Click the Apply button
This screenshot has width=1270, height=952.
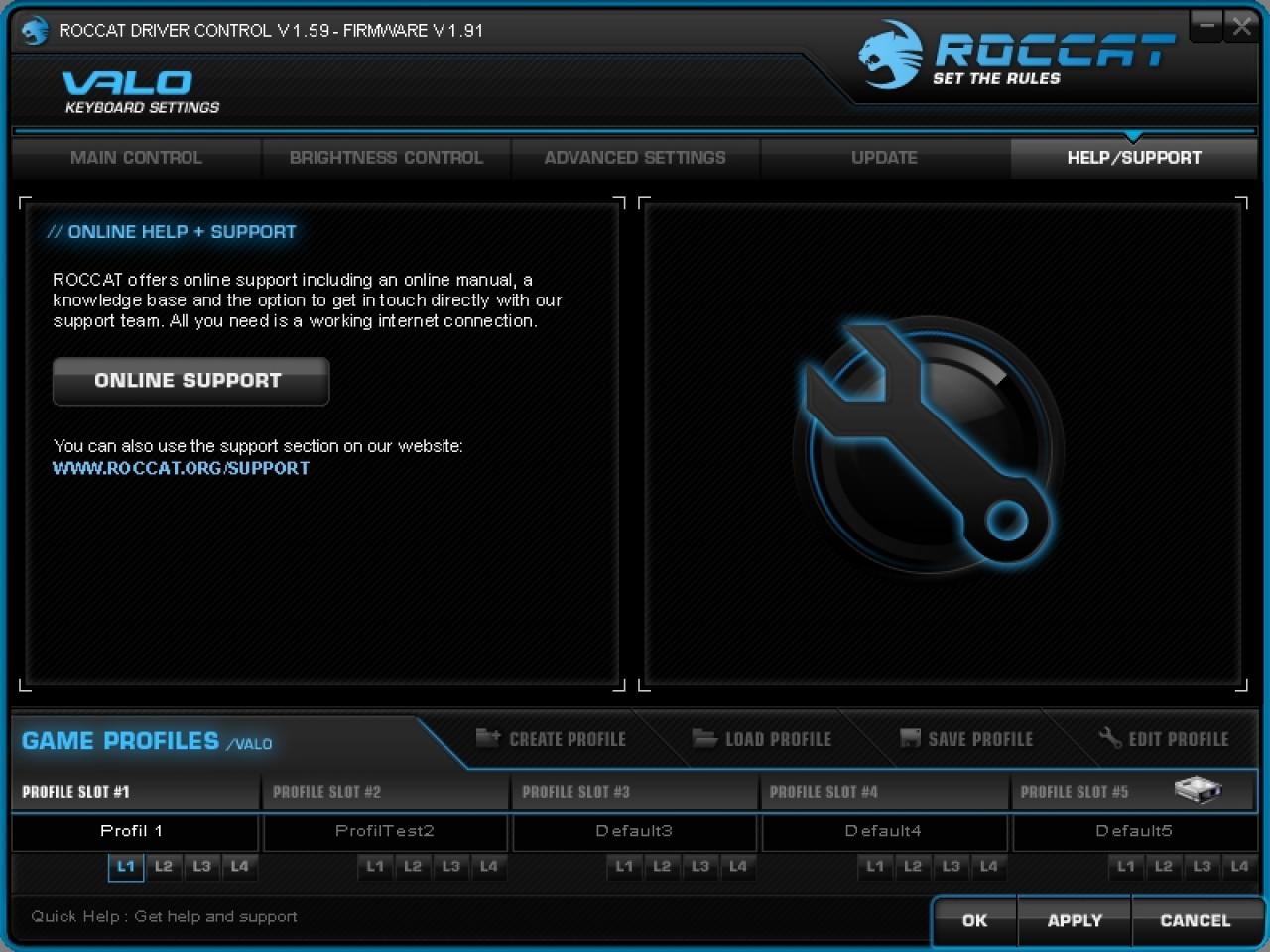1075,921
